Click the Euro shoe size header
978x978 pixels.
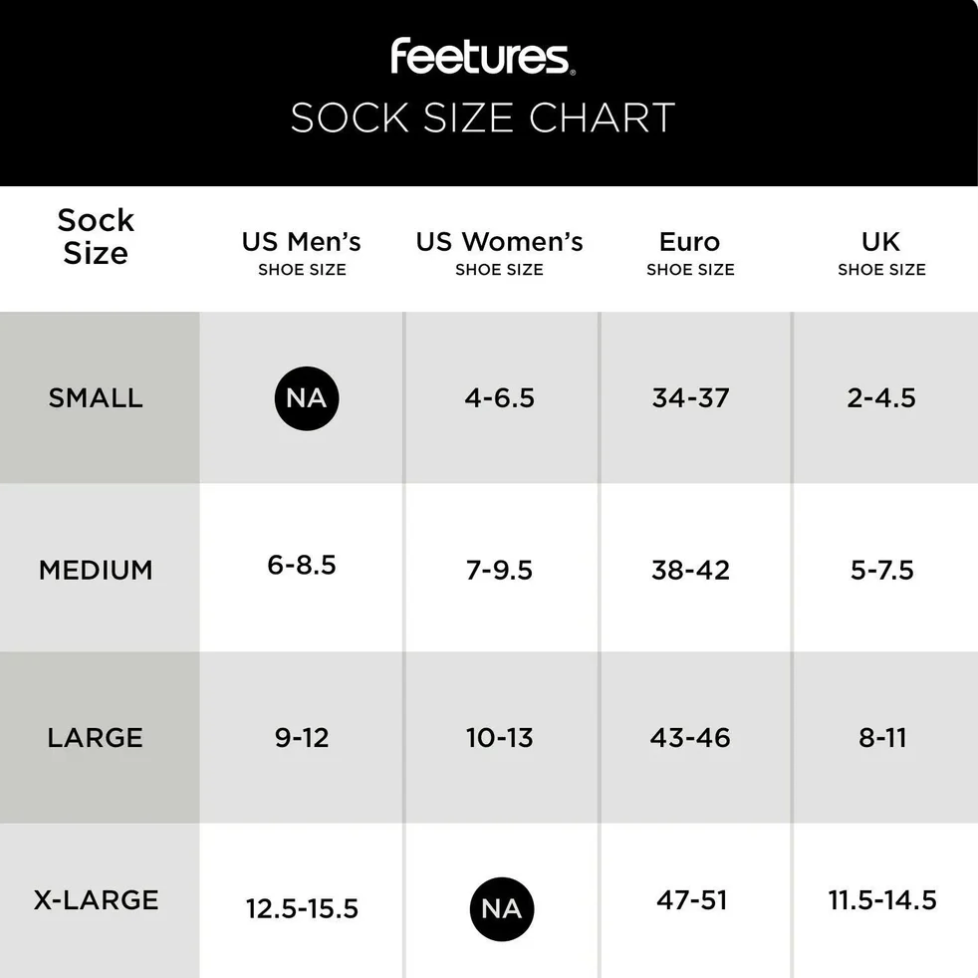(x=690, y=253)
